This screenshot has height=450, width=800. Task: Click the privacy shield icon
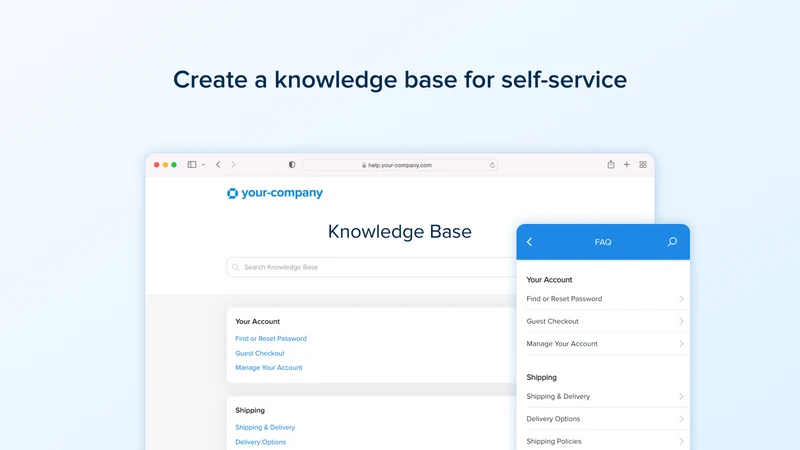(x=292, y=165)
